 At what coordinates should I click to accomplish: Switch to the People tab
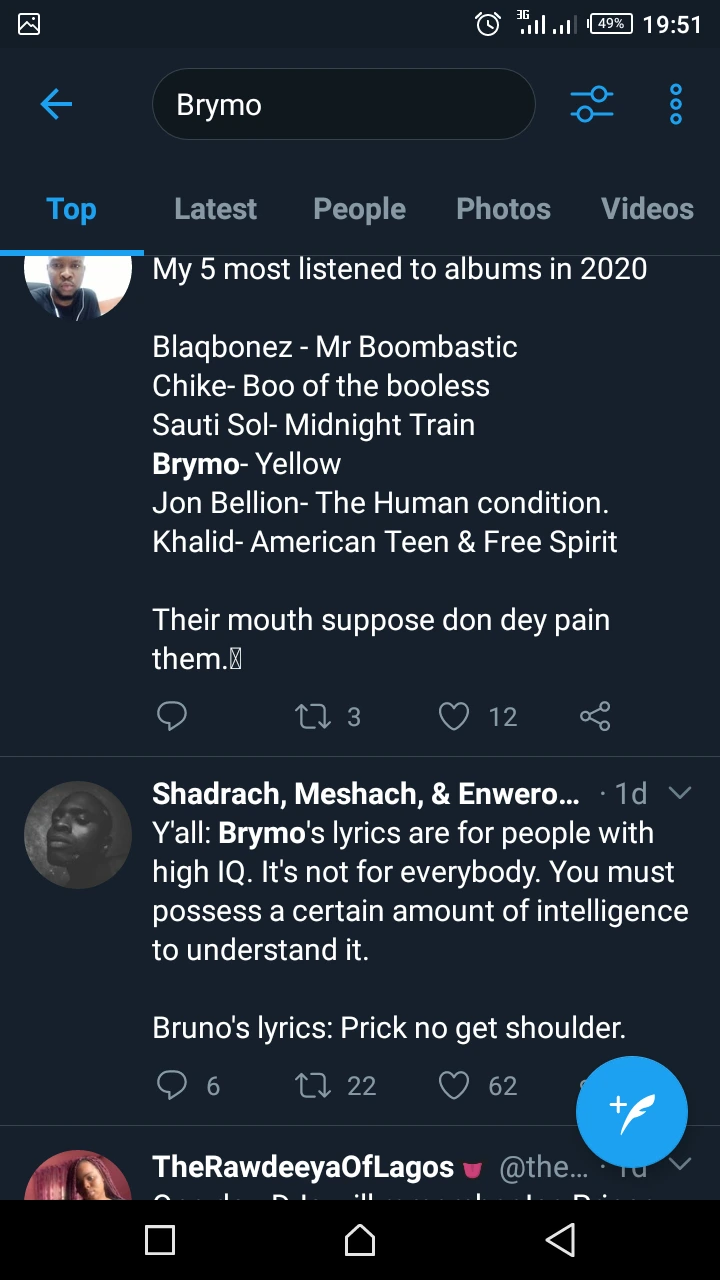[x=359, y=209]
